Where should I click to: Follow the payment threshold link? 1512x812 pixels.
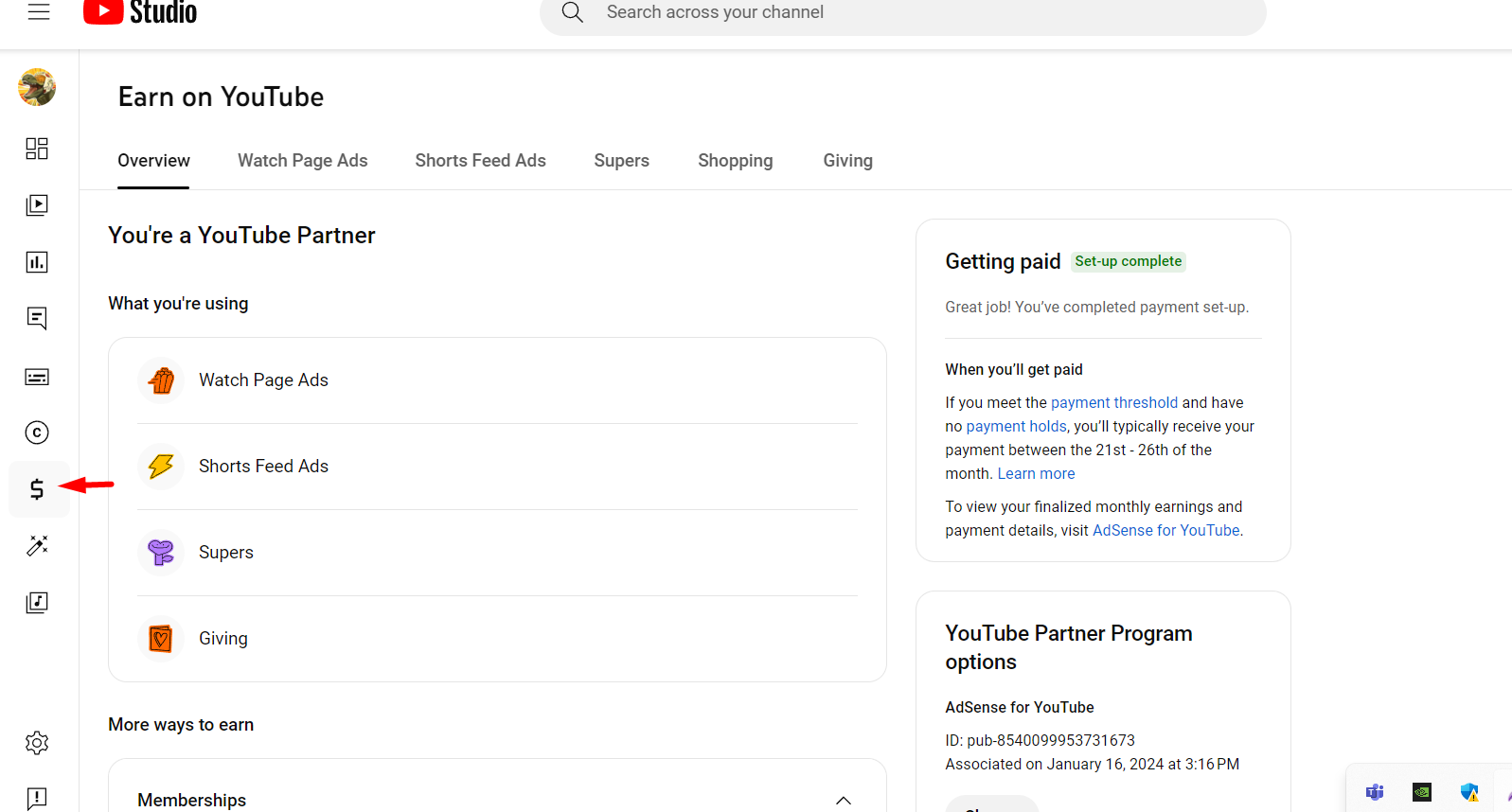(x=1114, y=402)
